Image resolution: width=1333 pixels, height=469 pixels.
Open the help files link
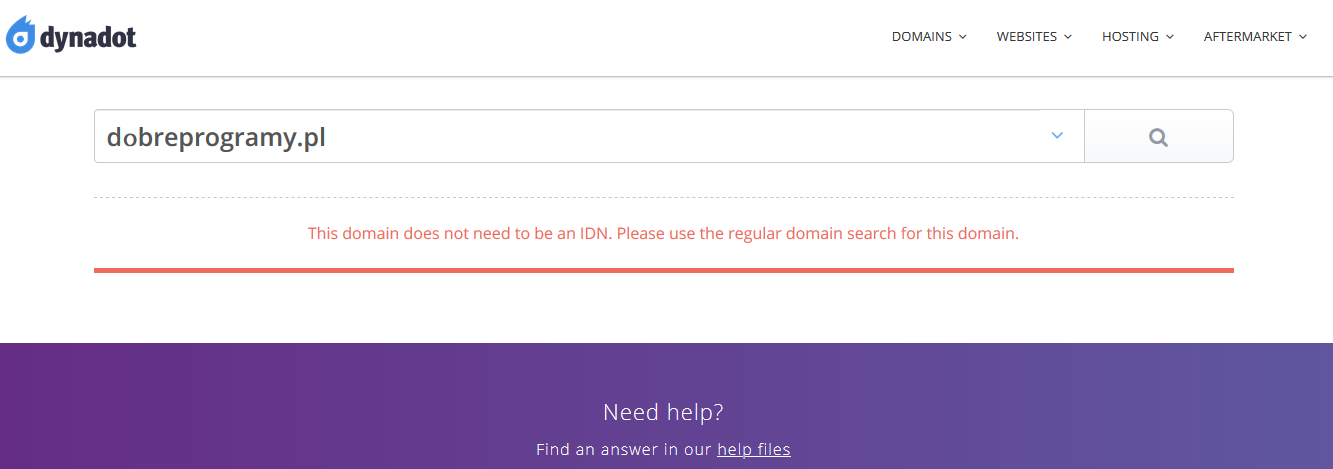tap(753, 450)
